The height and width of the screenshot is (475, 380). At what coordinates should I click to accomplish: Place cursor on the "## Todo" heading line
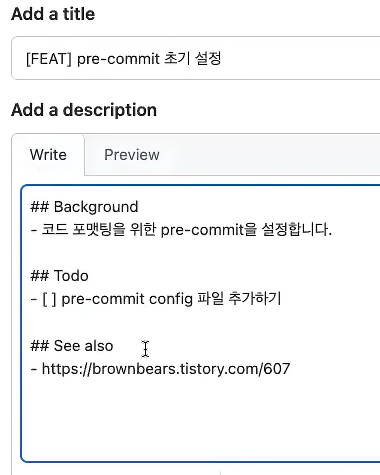(x=59, y=276)
